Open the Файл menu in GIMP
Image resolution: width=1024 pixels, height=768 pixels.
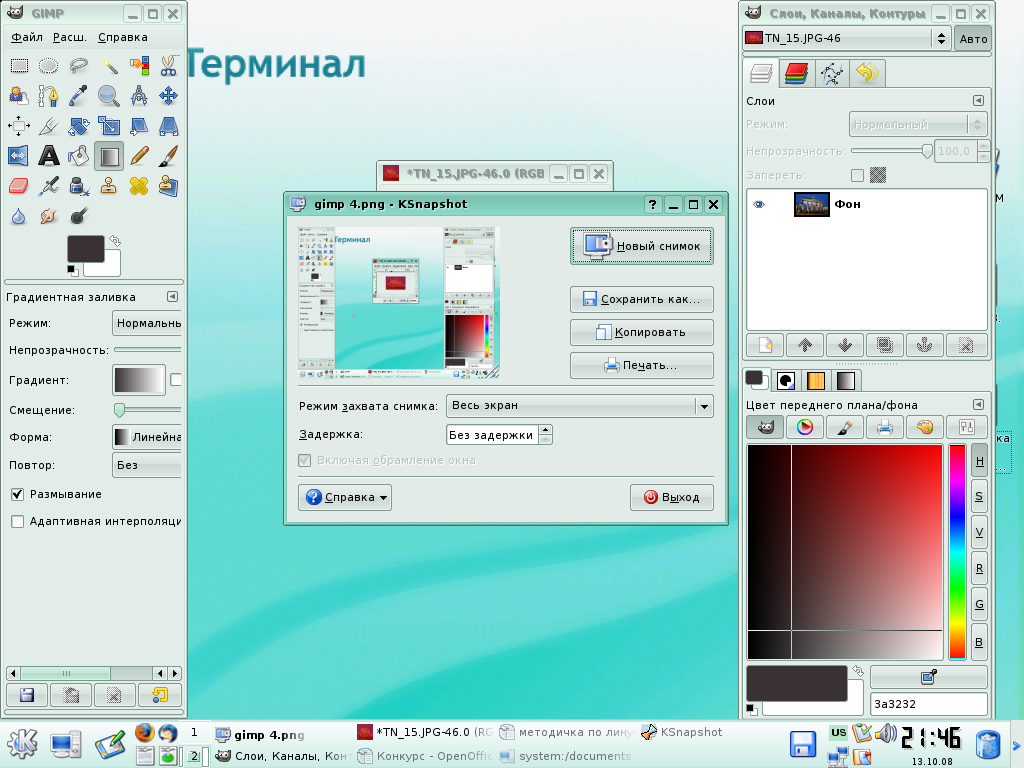27,37
